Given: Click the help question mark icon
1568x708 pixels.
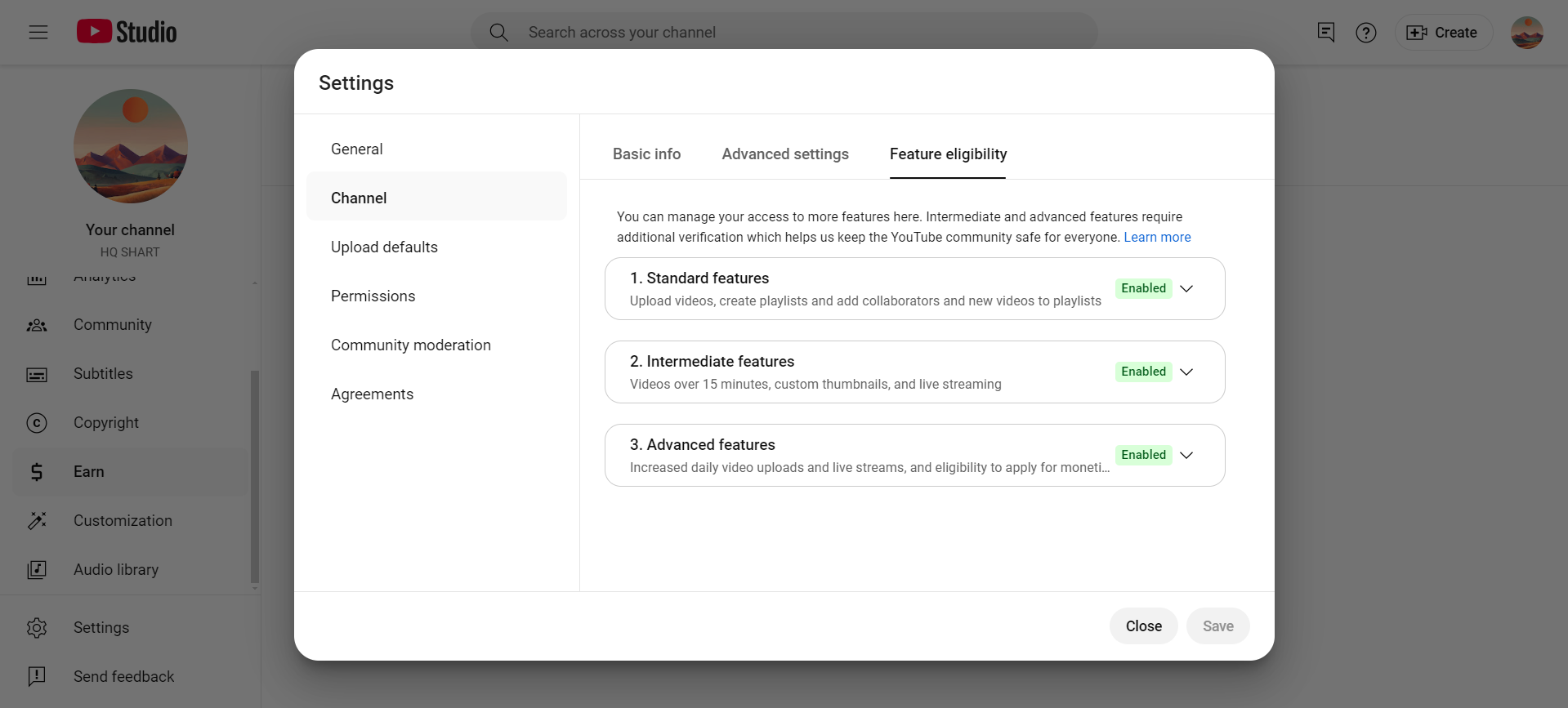Looking at the screenshot, I should click(x=1365, y=33).
